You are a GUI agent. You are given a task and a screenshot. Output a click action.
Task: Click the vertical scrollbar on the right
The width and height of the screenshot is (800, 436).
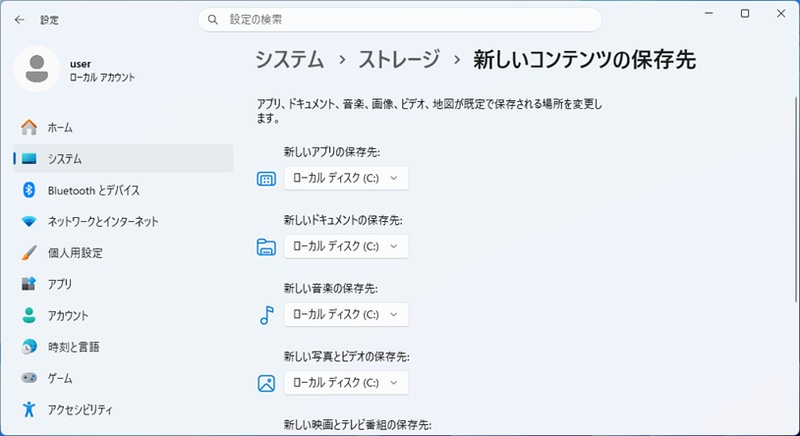tap(796, 199)
